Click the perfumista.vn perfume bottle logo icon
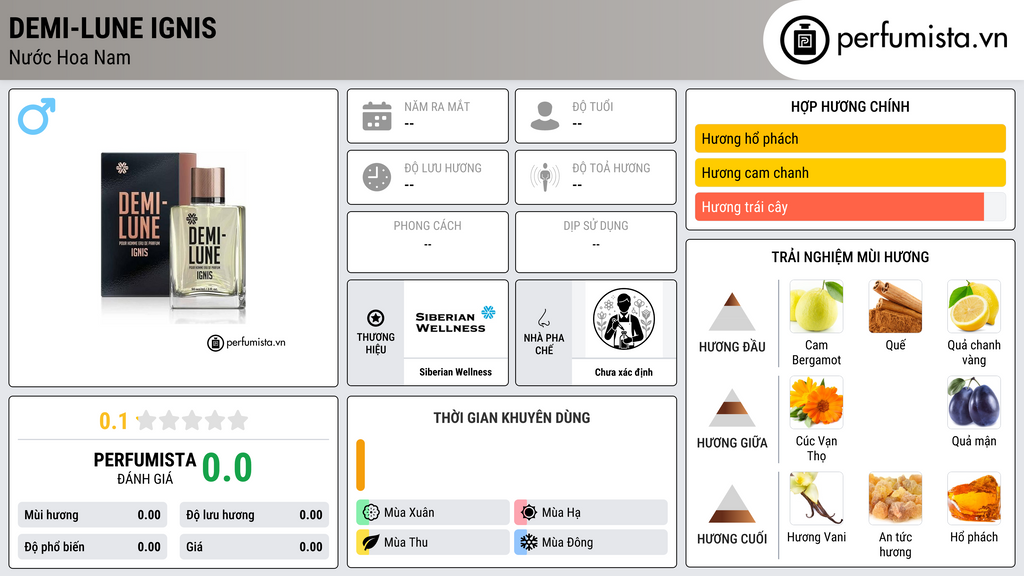This screenshot has height=576, width=1024. pos(804,40)
